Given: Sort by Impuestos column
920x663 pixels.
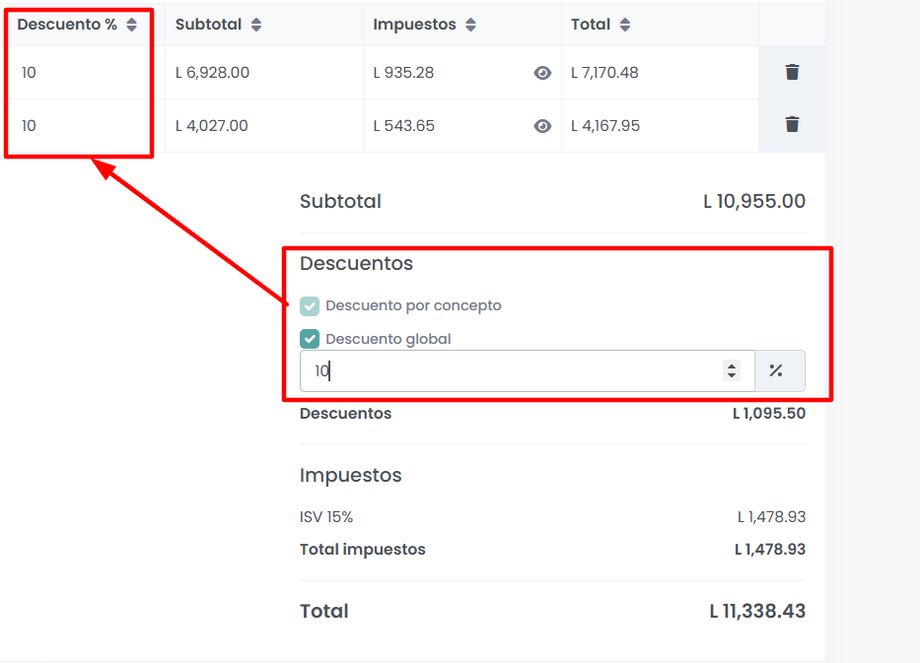Looking at the screenshot, I should [471, 25].
